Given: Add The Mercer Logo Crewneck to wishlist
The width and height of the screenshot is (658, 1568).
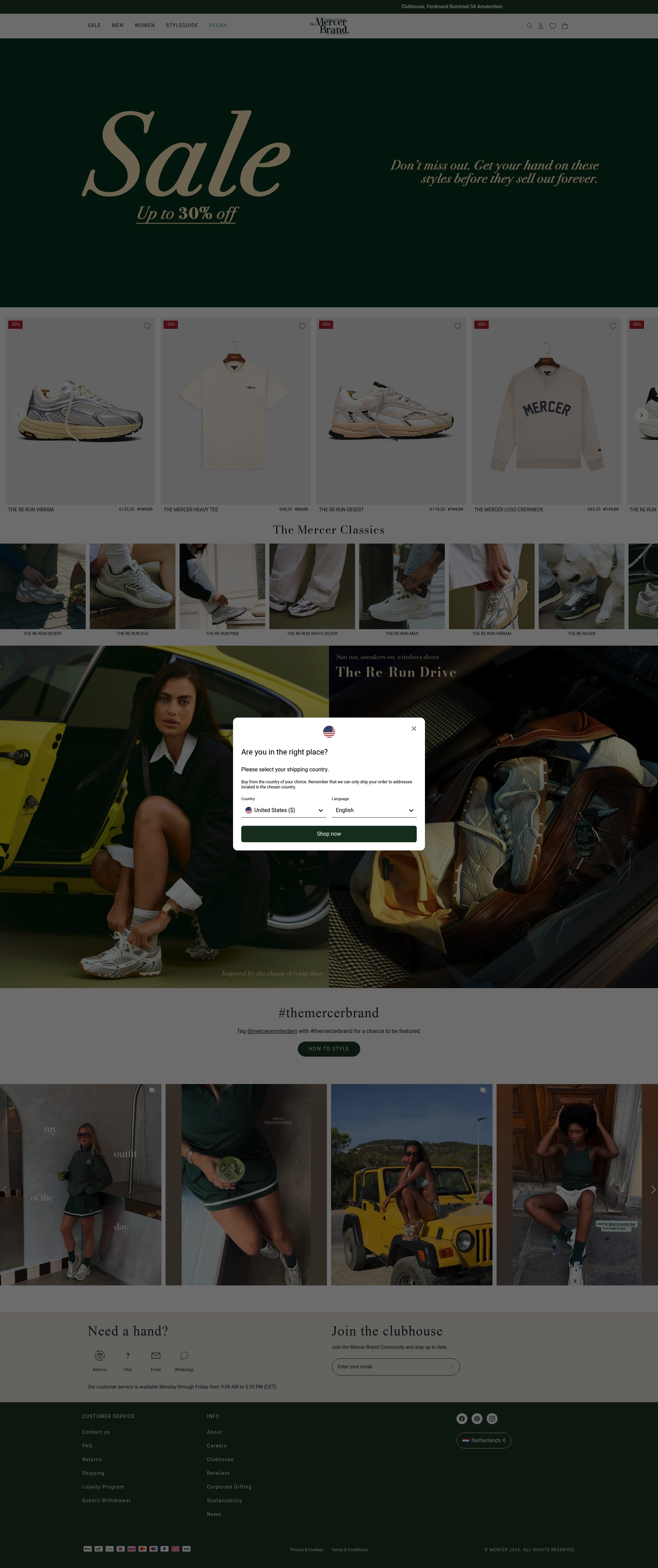Looking at the screenshot, I should (x=613, y=326).
